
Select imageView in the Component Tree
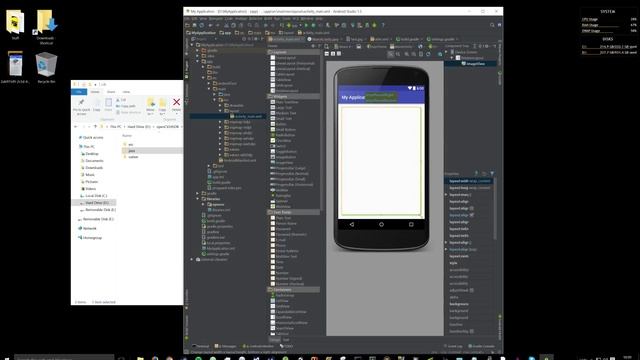pos(475,64)
